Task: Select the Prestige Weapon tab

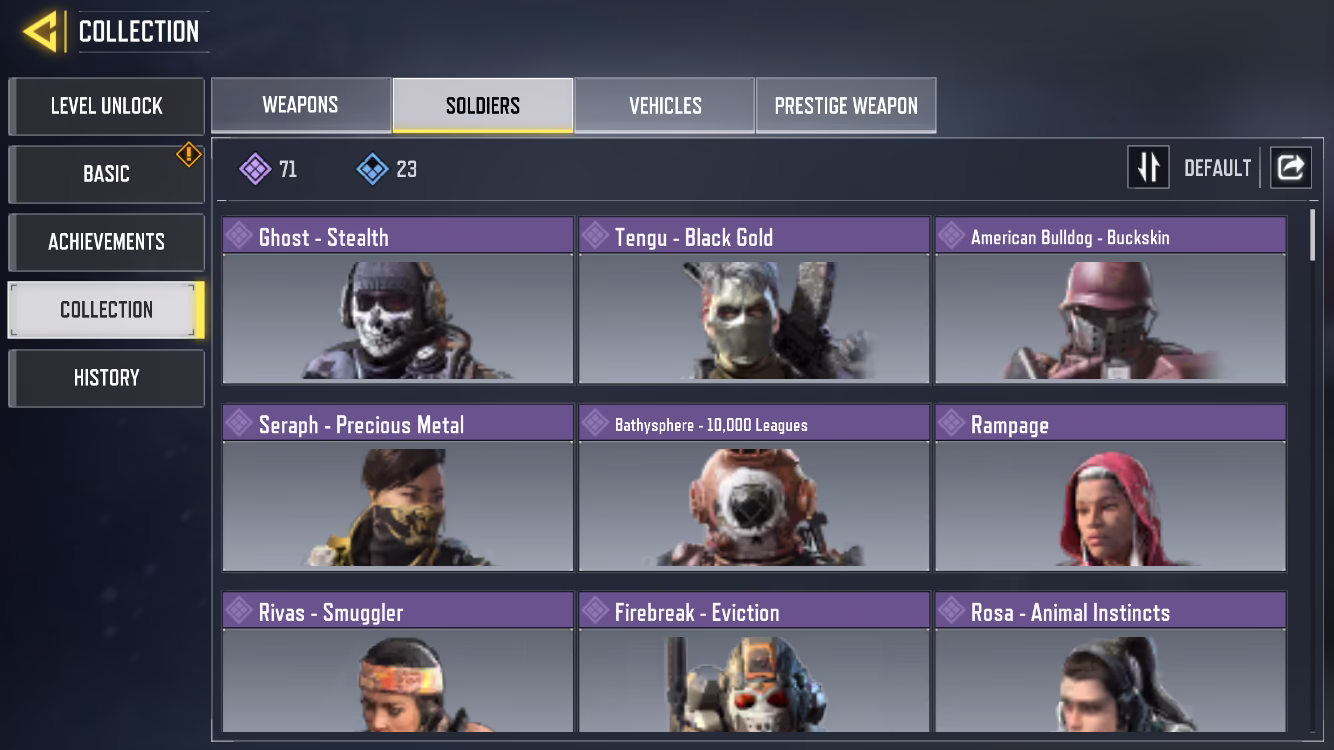Action: [846, 105]
